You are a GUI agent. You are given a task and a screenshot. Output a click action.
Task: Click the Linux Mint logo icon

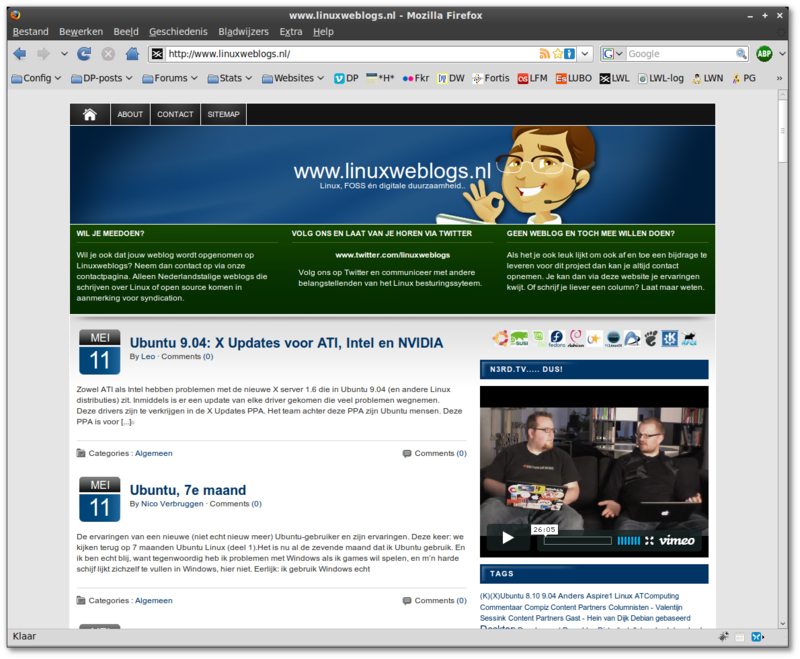pyautogui.click(x=538, y=338)
